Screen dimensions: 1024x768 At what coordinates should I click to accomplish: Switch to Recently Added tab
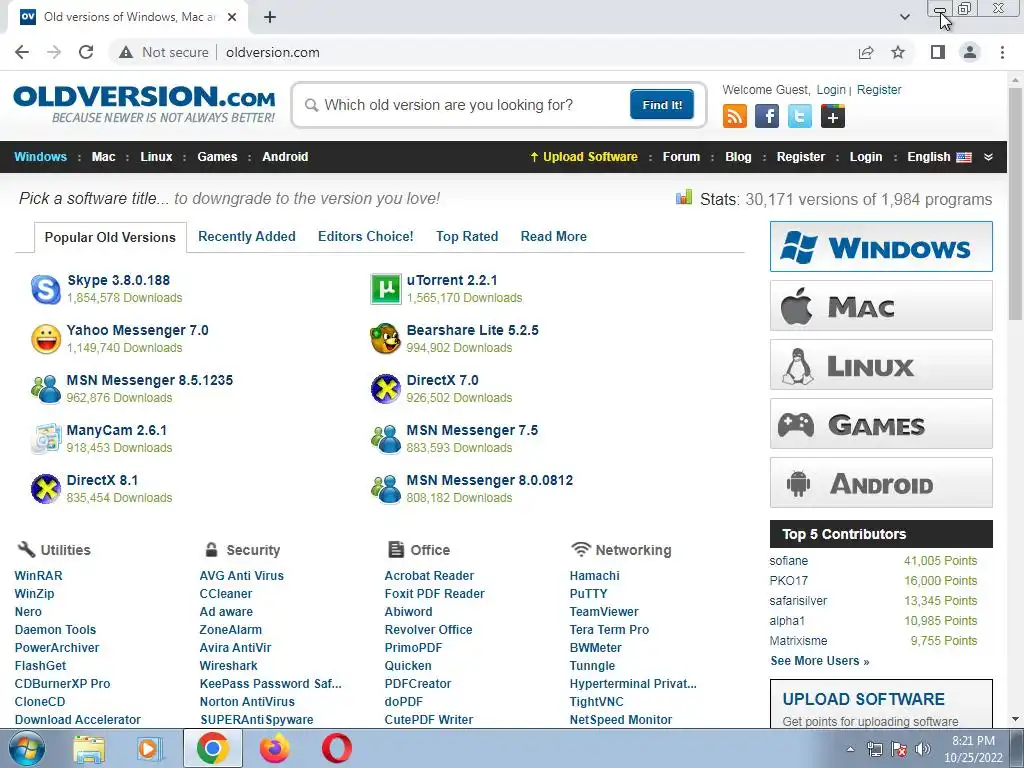247,236
